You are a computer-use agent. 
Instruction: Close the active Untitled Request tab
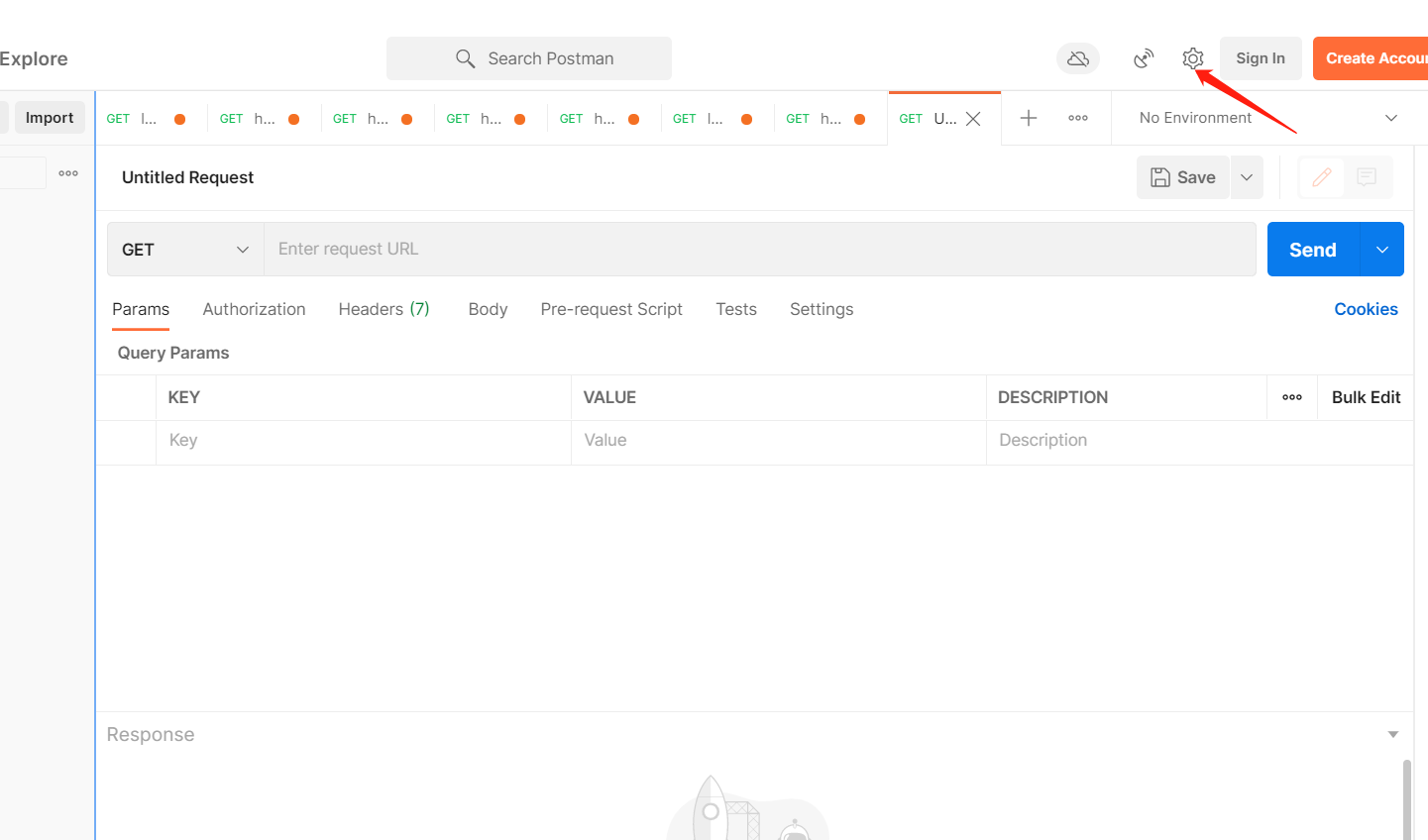coord(973,119)
